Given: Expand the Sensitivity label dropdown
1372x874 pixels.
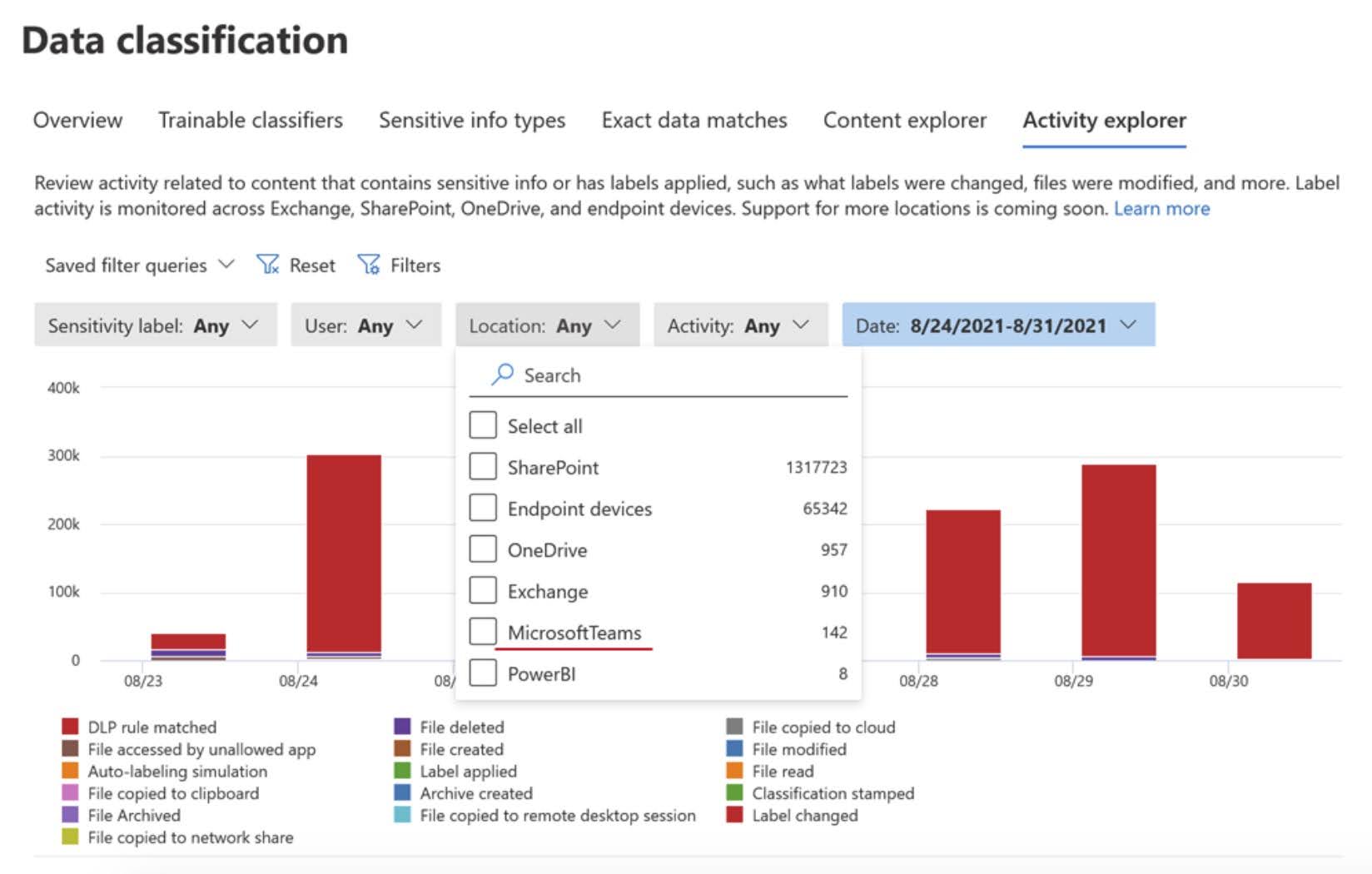Looking at the screenshot, I should point(156,325).
